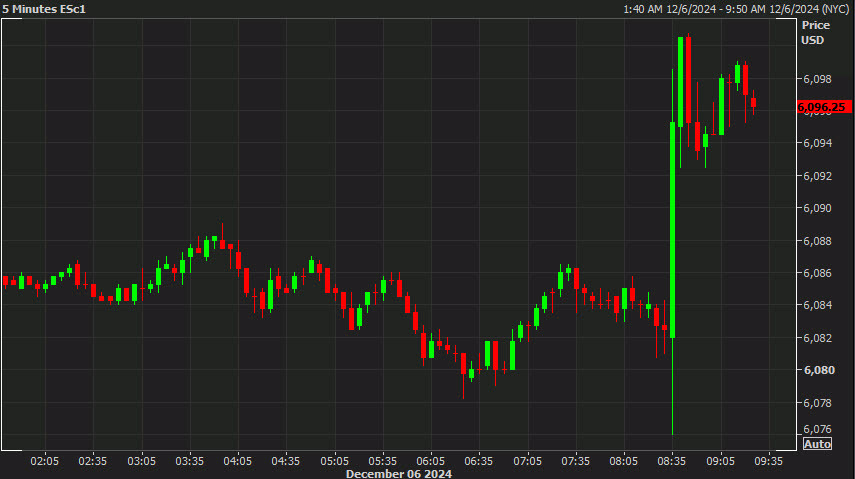Click the 05:35 time axis label

(382, 461)
